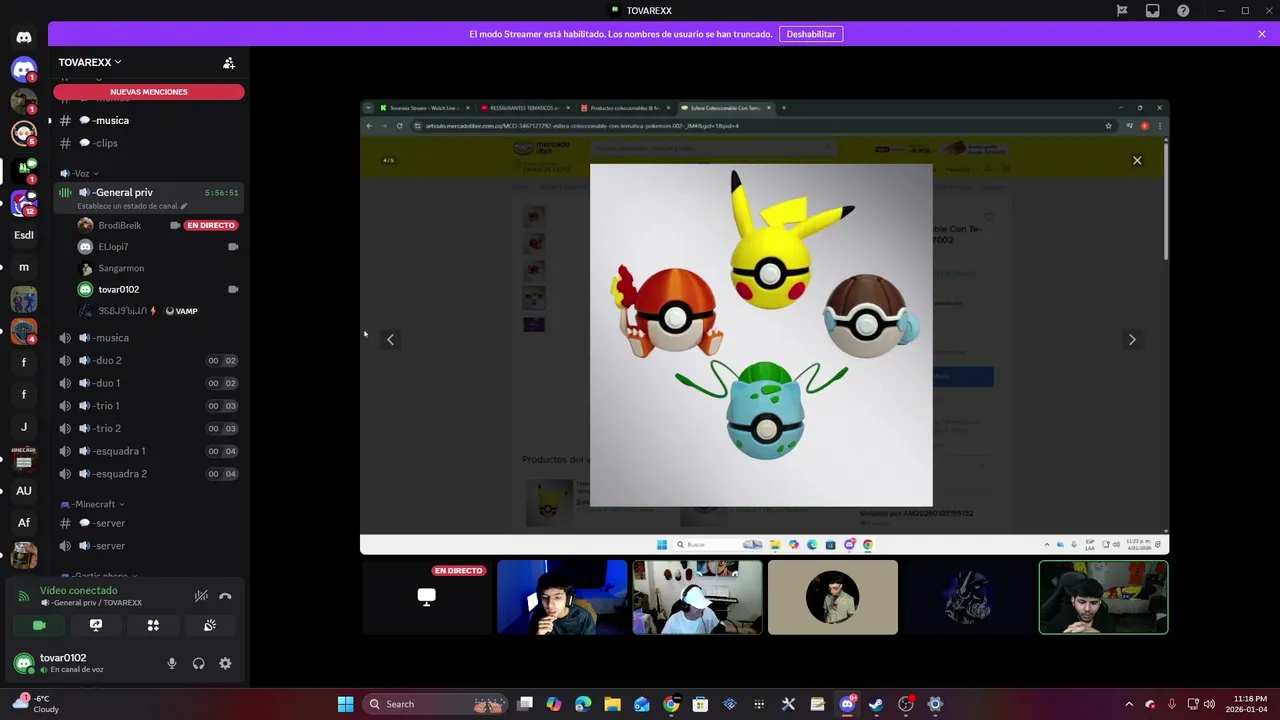Viewport: 1280px width, 720px height.
Task: Open the J server in server list
Action: (24, 427)
